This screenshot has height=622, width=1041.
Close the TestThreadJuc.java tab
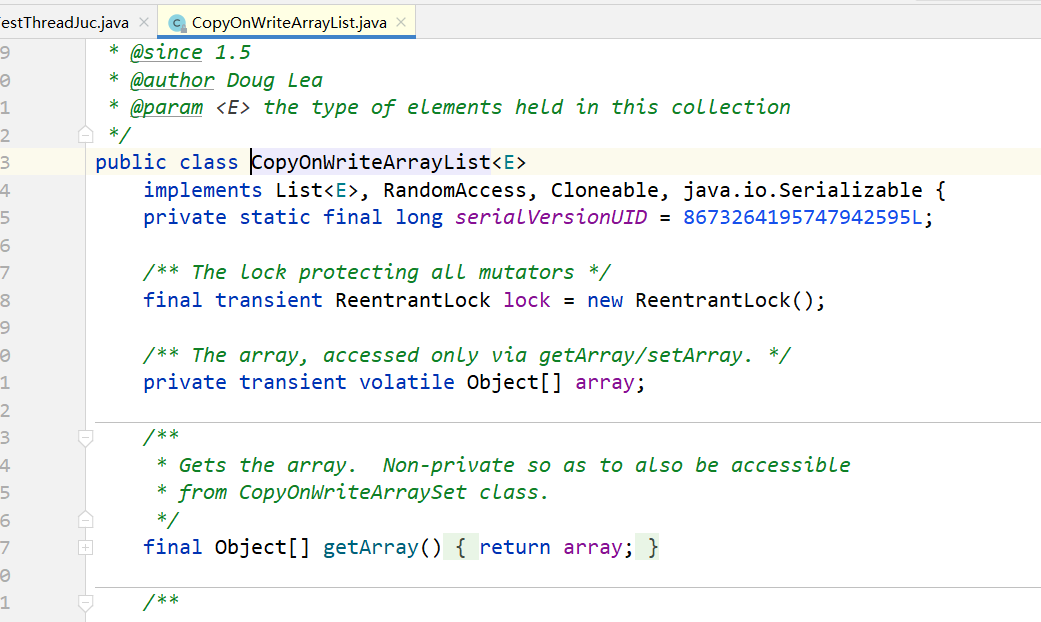(143, 22)
